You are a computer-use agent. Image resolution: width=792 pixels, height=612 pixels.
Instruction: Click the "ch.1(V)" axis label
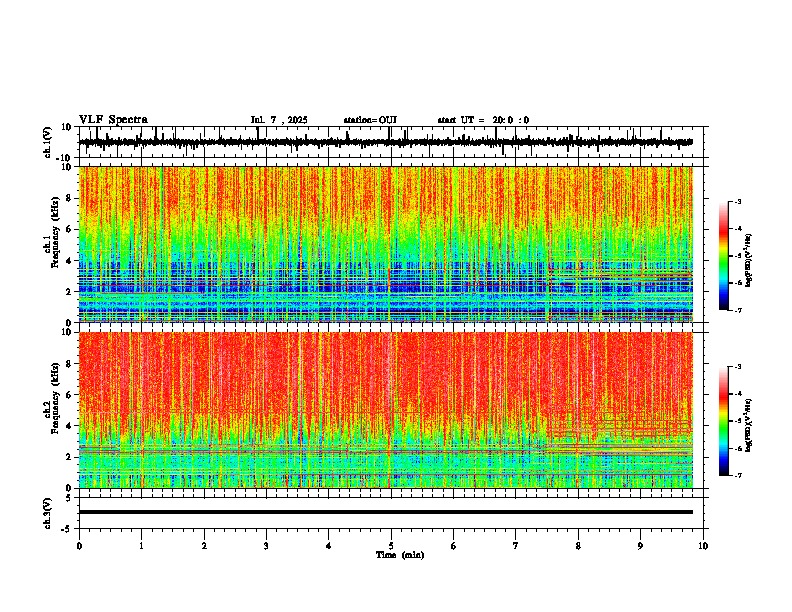[48, 142]
